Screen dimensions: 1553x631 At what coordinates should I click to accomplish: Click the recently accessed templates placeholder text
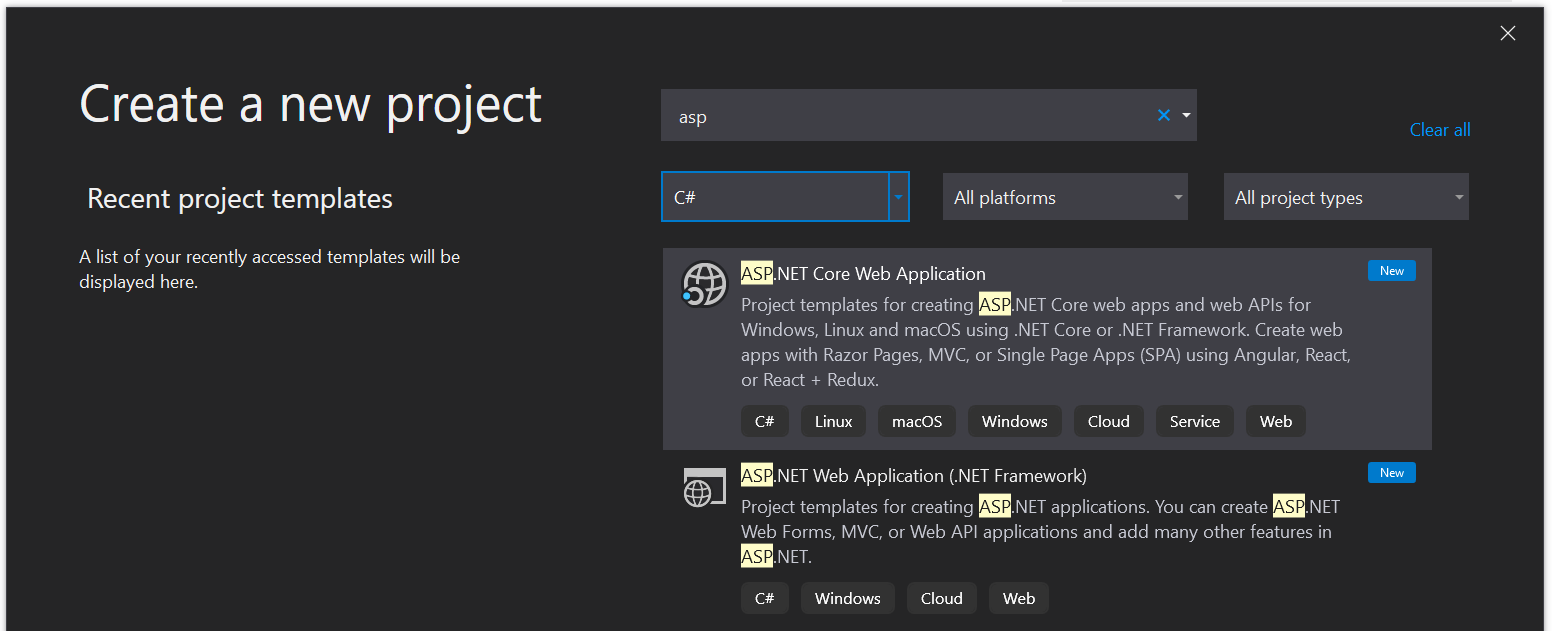click(x=270, y=269)
